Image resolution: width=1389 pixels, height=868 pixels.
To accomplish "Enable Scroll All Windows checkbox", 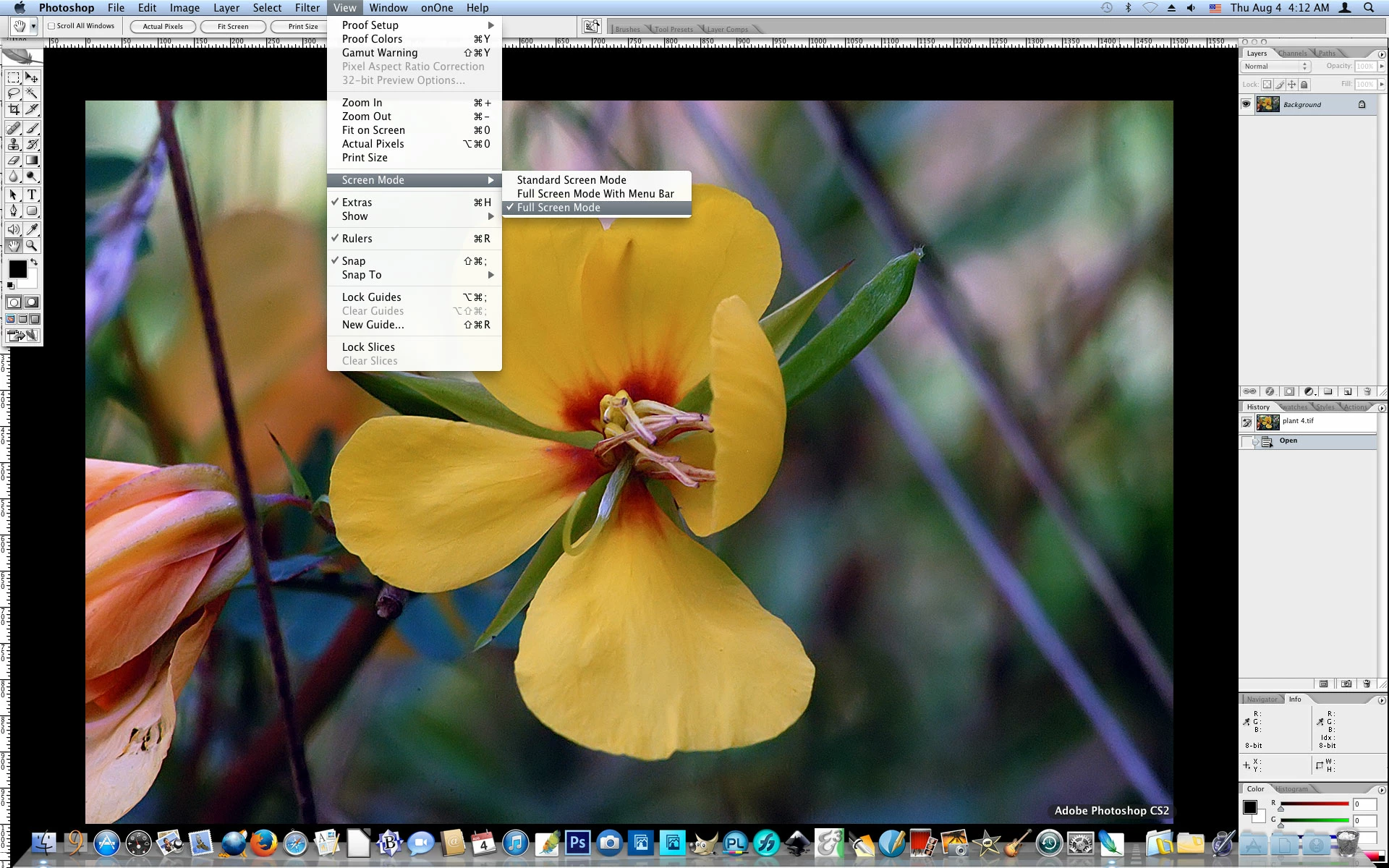I will [x=52, y=26].
